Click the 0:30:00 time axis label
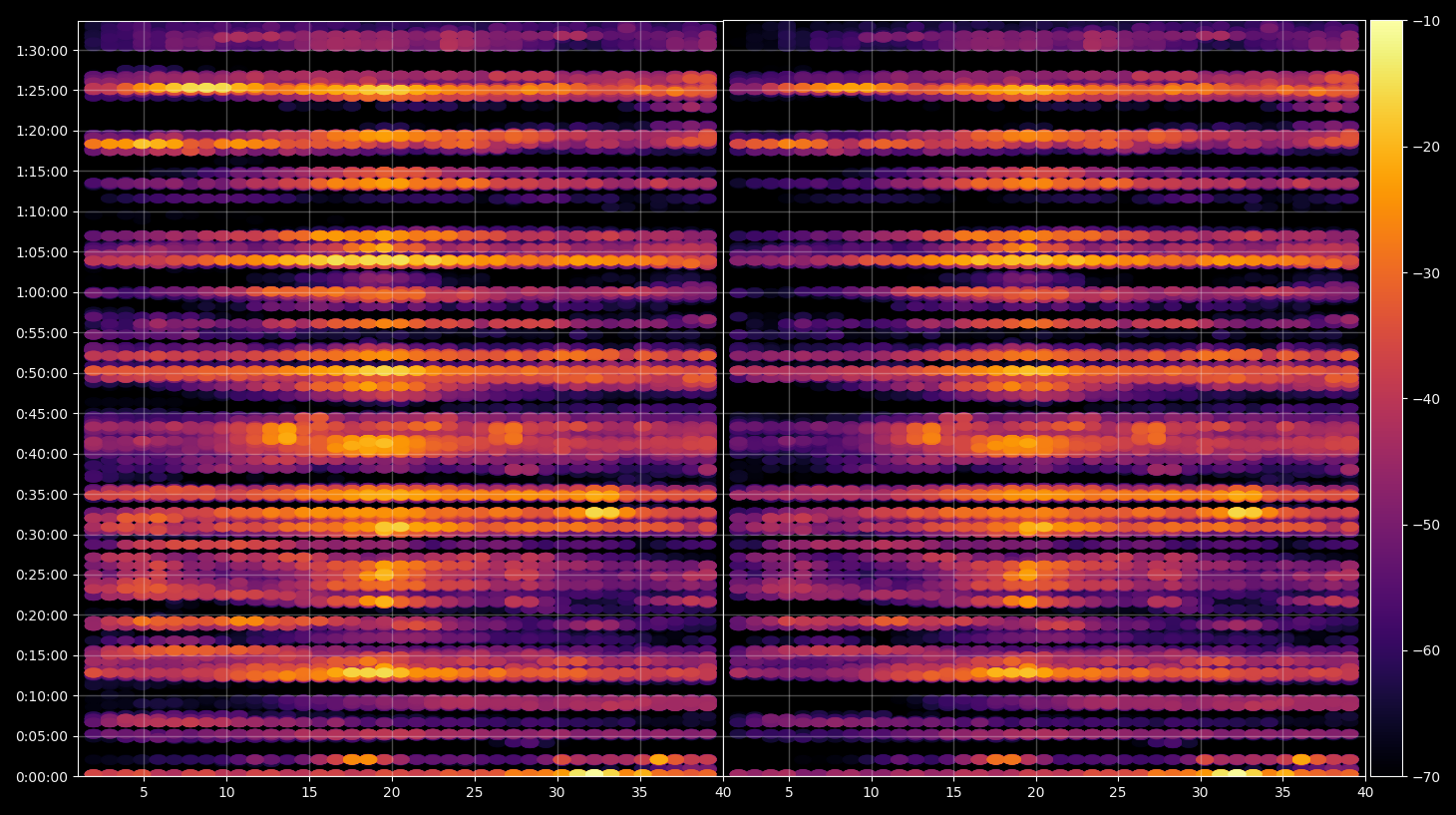Viewport: 1456px width, 815px height. pyautogui.click(x=42, y=536)
